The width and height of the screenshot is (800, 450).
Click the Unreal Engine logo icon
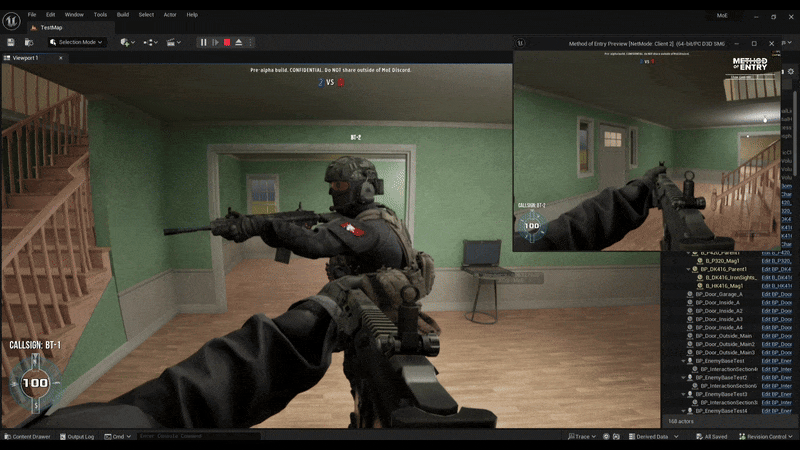coord(11,21)
